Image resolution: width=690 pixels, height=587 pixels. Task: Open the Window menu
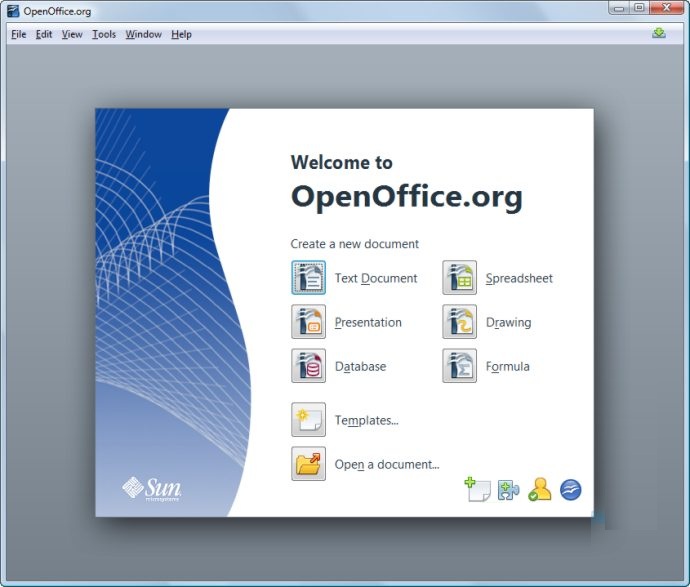[143, 34]
